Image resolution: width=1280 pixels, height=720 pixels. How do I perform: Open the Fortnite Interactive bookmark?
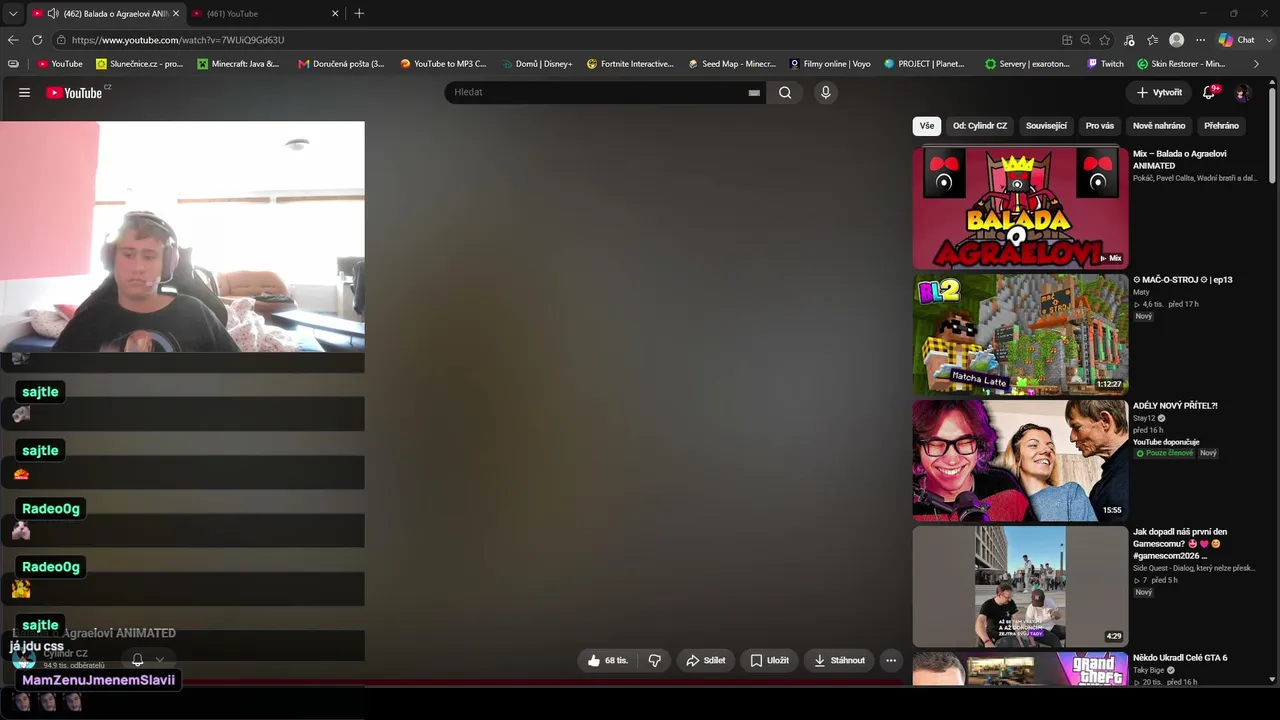tap(630, 64)
